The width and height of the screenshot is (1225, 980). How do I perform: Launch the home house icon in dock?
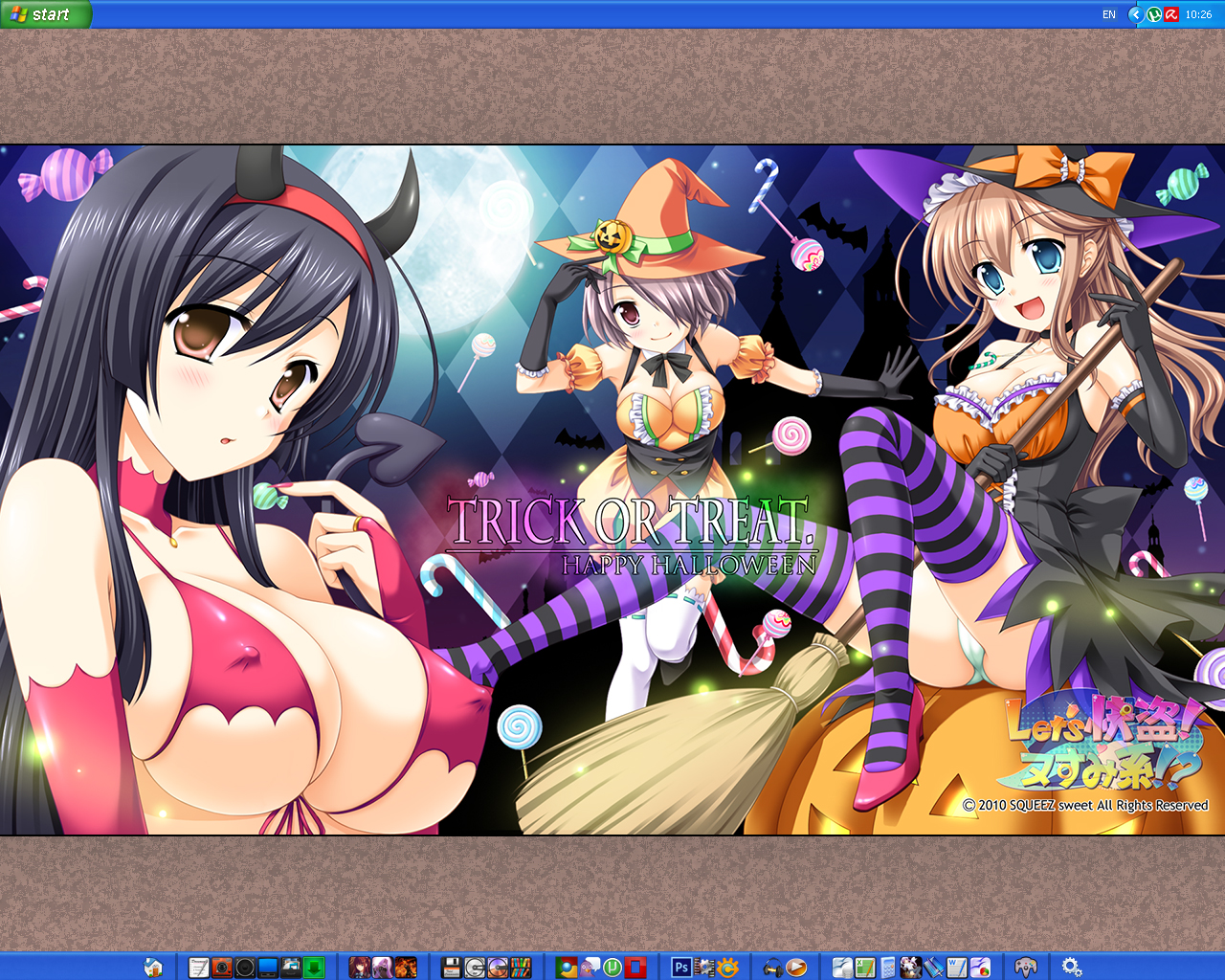[153, 968]
